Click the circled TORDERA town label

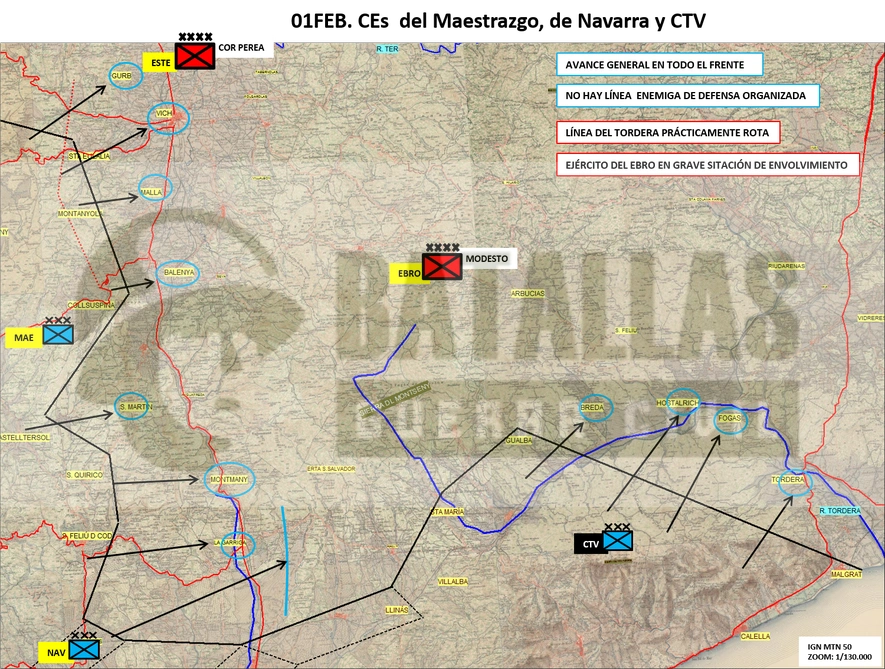[x=788, y=480]
